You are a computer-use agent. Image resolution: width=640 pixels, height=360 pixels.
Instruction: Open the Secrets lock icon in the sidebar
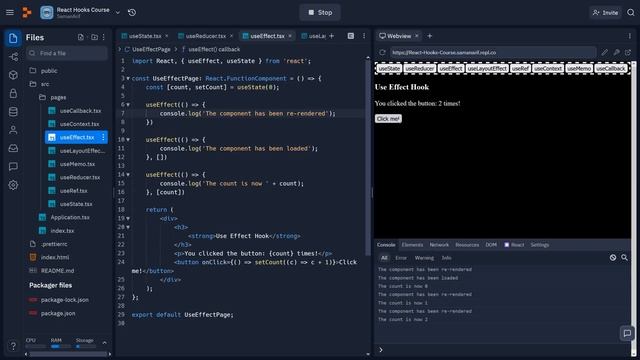13,93
